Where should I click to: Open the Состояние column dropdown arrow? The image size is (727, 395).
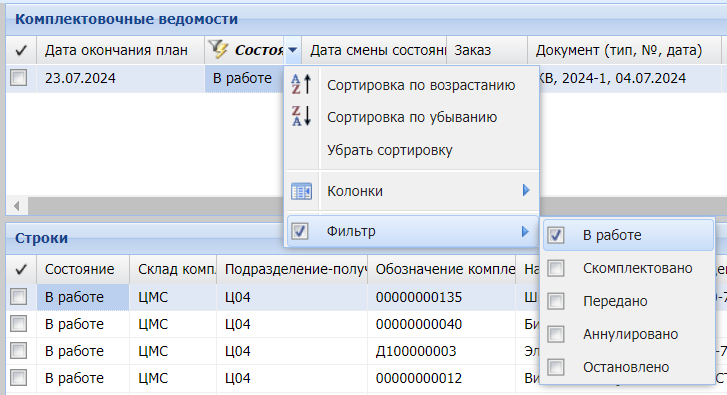[x=293, y=50]
